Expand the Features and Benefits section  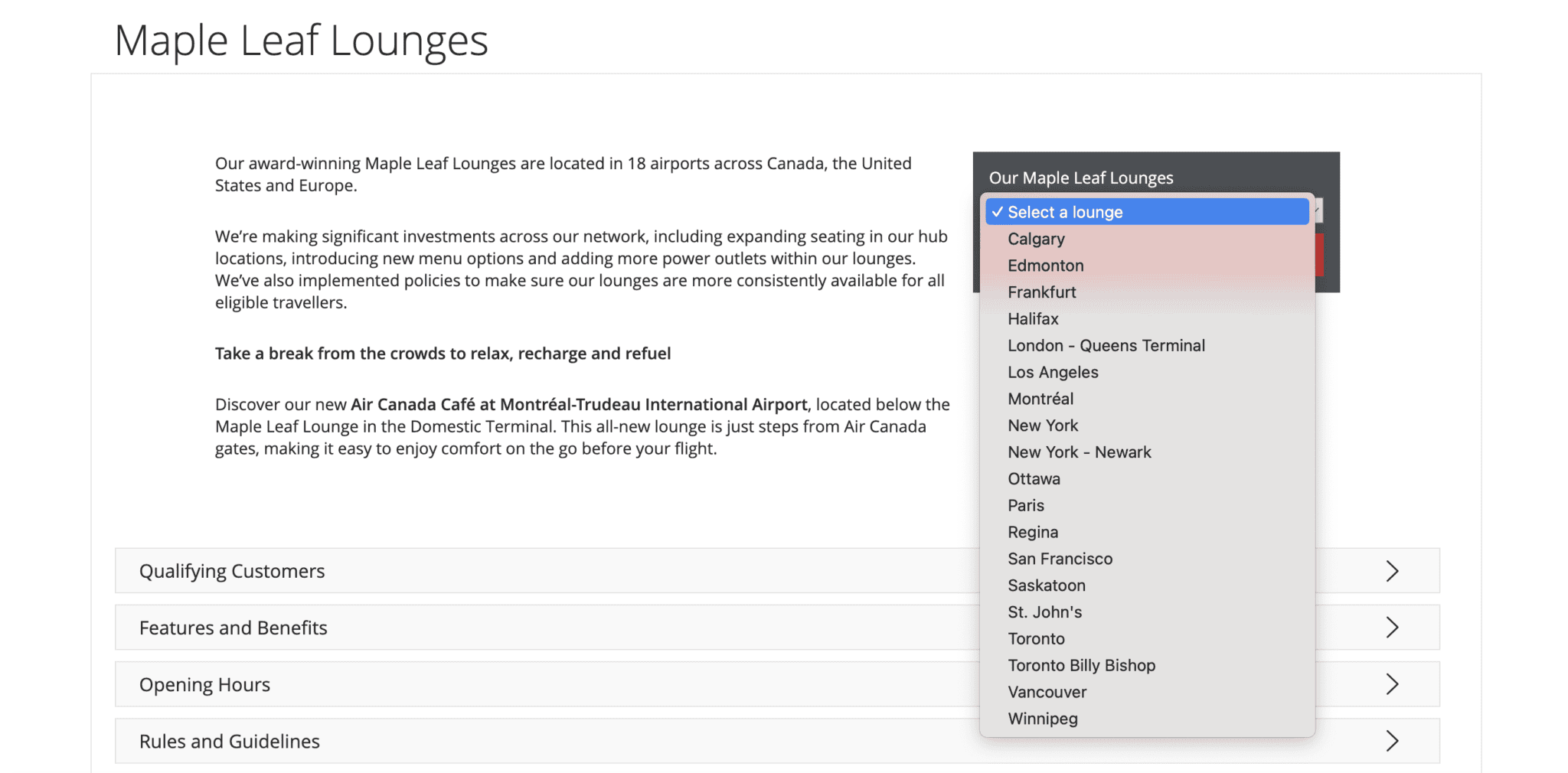click(x=234, y=627)
